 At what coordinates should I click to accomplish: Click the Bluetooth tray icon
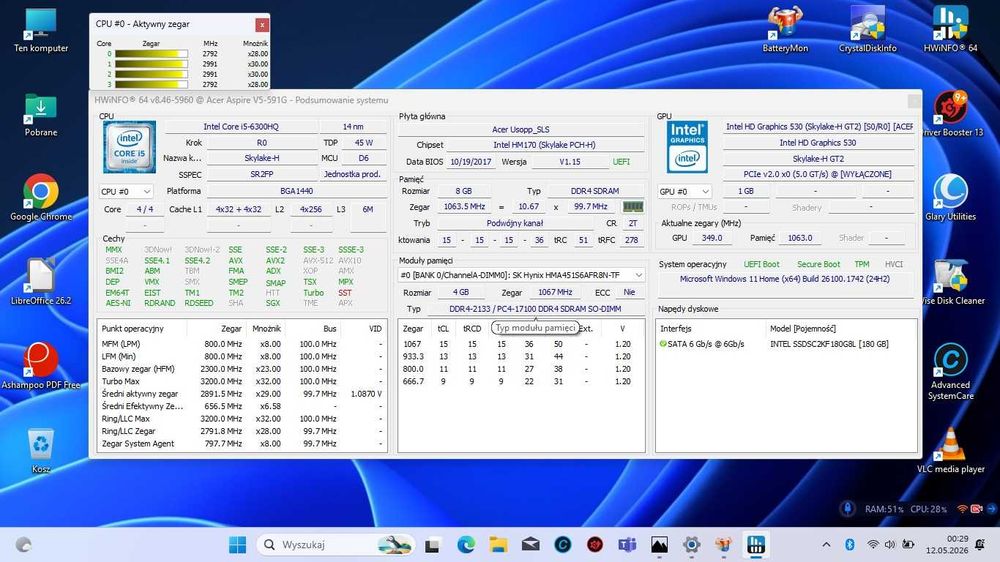pos(849,545)
